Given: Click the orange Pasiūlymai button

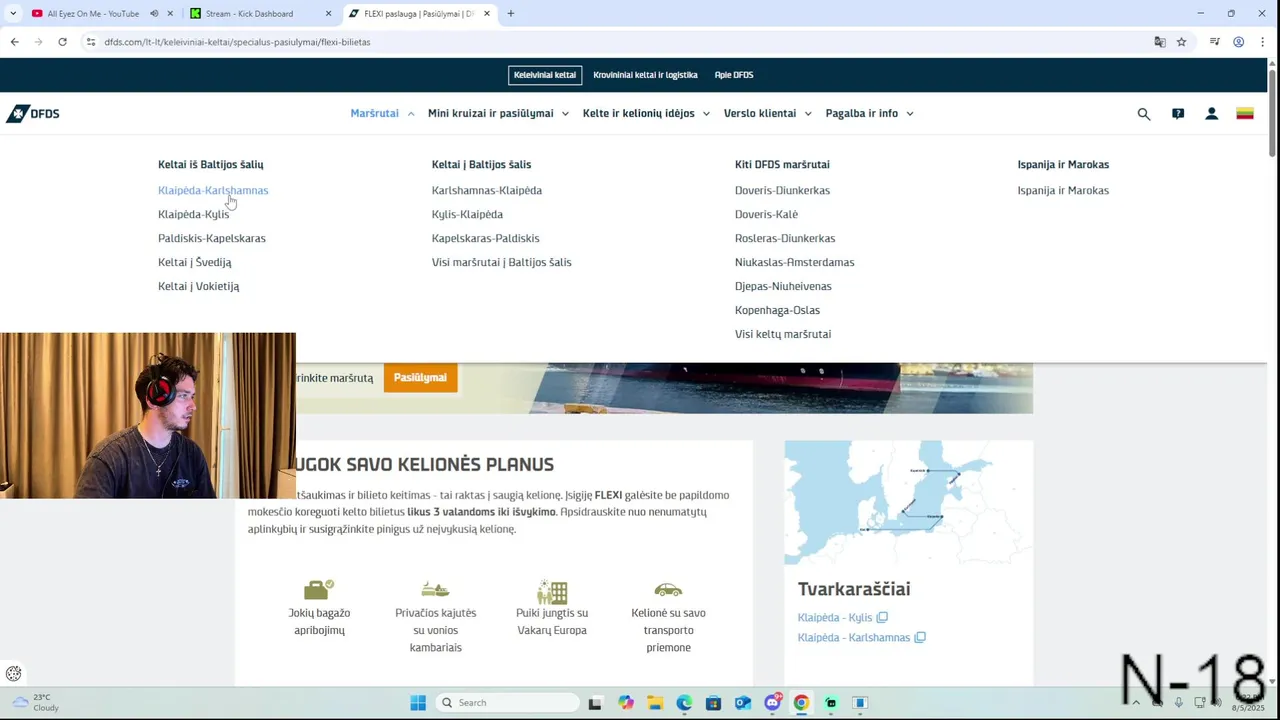Looking at the screenshot, I should pyautogui.click(x=420, y=378).
